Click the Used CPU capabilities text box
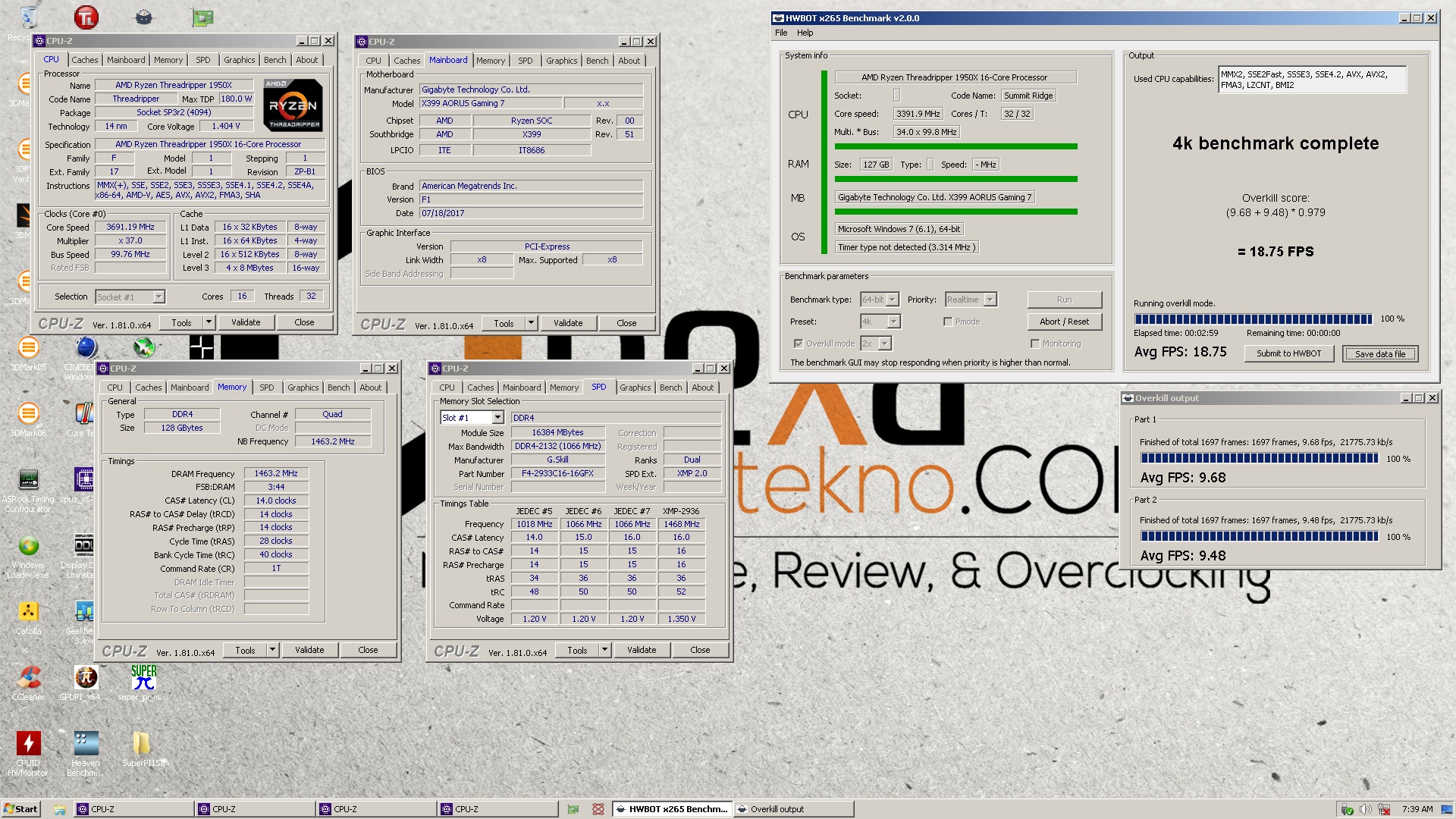Image resolution: width=1456 pixels, height=819 pixels. [1313, 79]
